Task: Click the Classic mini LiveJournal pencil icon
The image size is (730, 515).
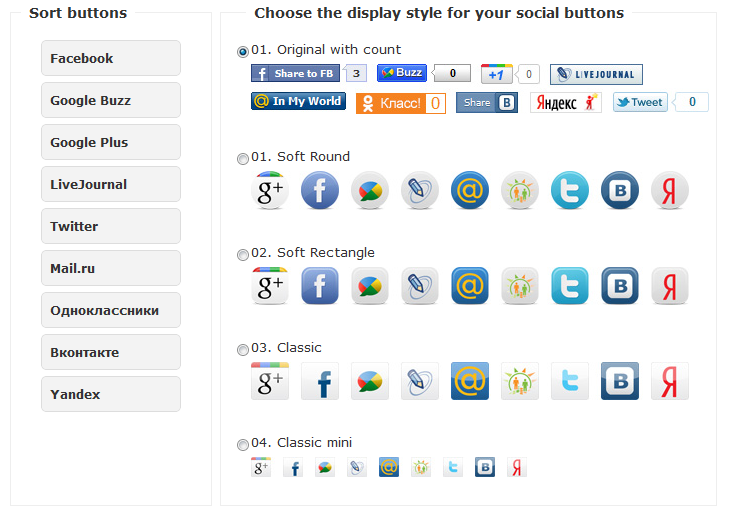Action: tap(357, 468)
